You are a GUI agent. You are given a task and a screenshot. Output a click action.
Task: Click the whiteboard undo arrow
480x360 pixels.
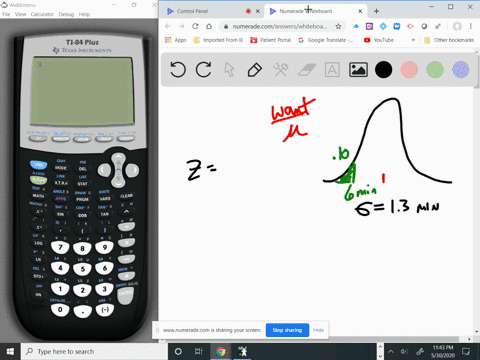pos(178,70)
